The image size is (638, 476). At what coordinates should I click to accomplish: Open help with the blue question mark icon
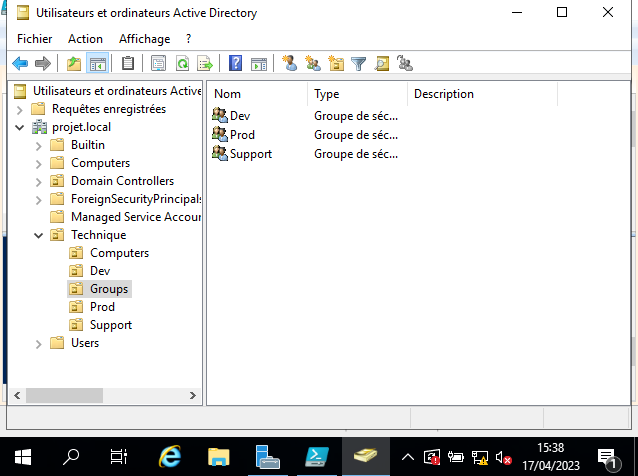click(x=236, y=63)
